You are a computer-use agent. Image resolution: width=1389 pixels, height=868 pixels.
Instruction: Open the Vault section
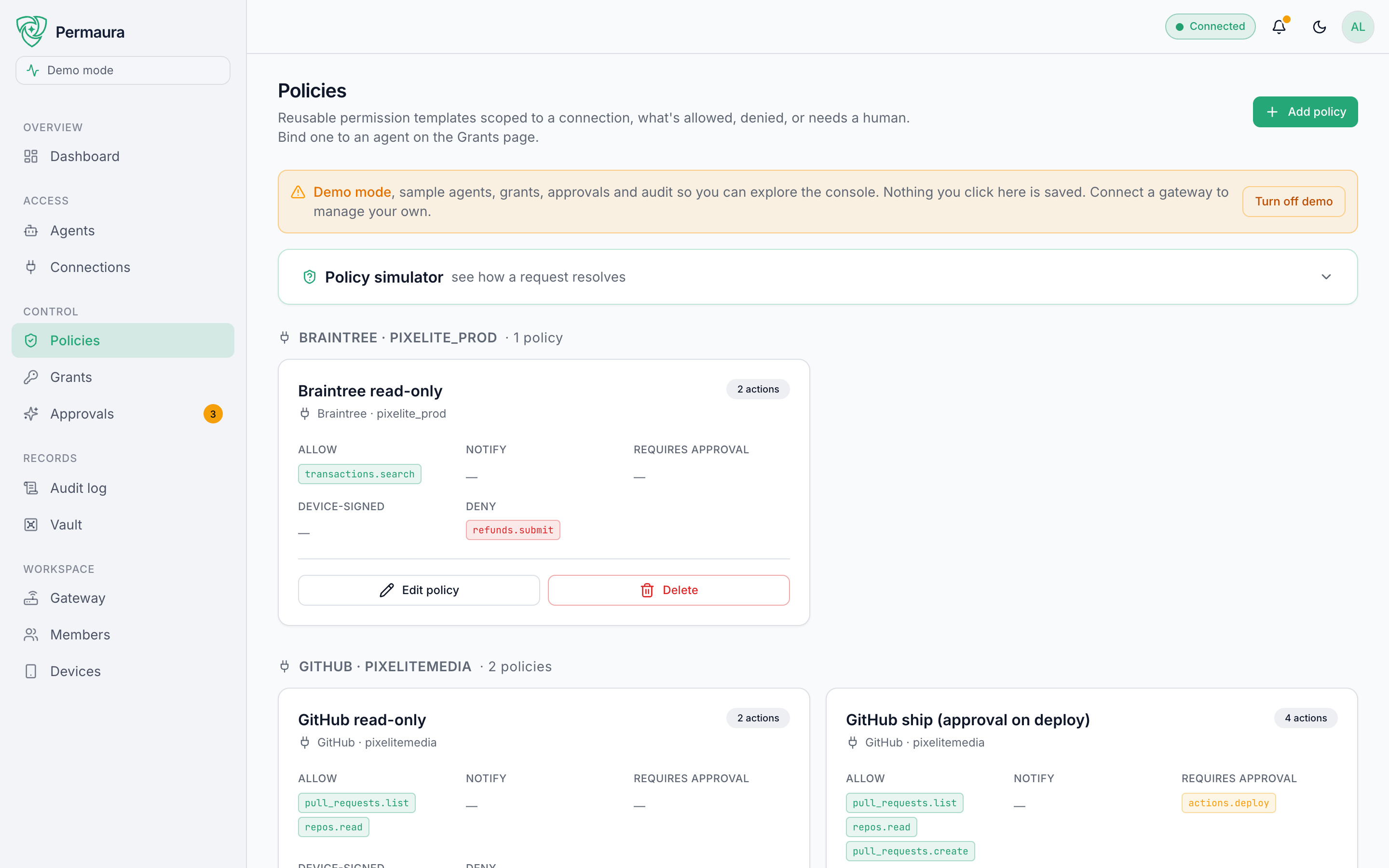coord(123,525)
